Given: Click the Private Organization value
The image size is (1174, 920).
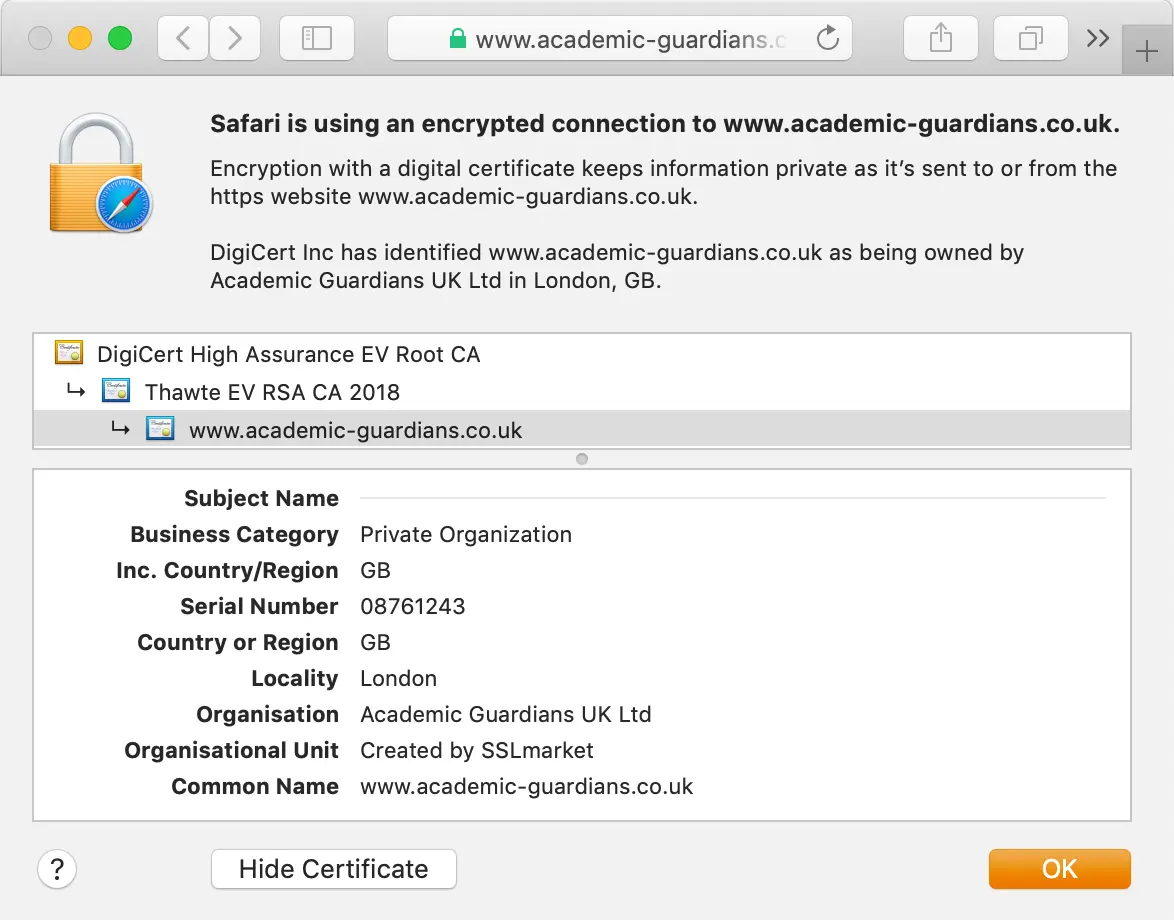Looking at the screenshot, I should point(466,534).
